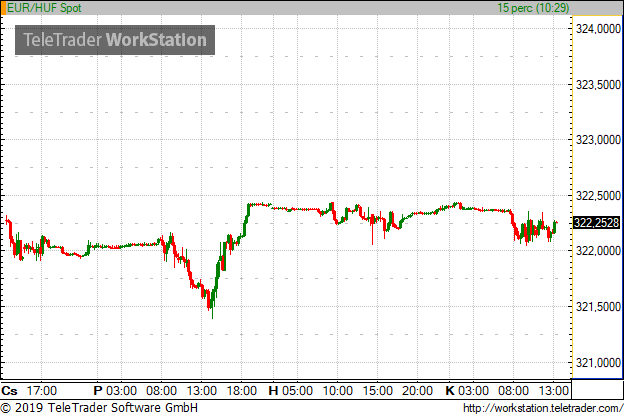Click the 15 perc (10:29) interval label
This screenshot has height=417, width=624.
pos(533,8)
